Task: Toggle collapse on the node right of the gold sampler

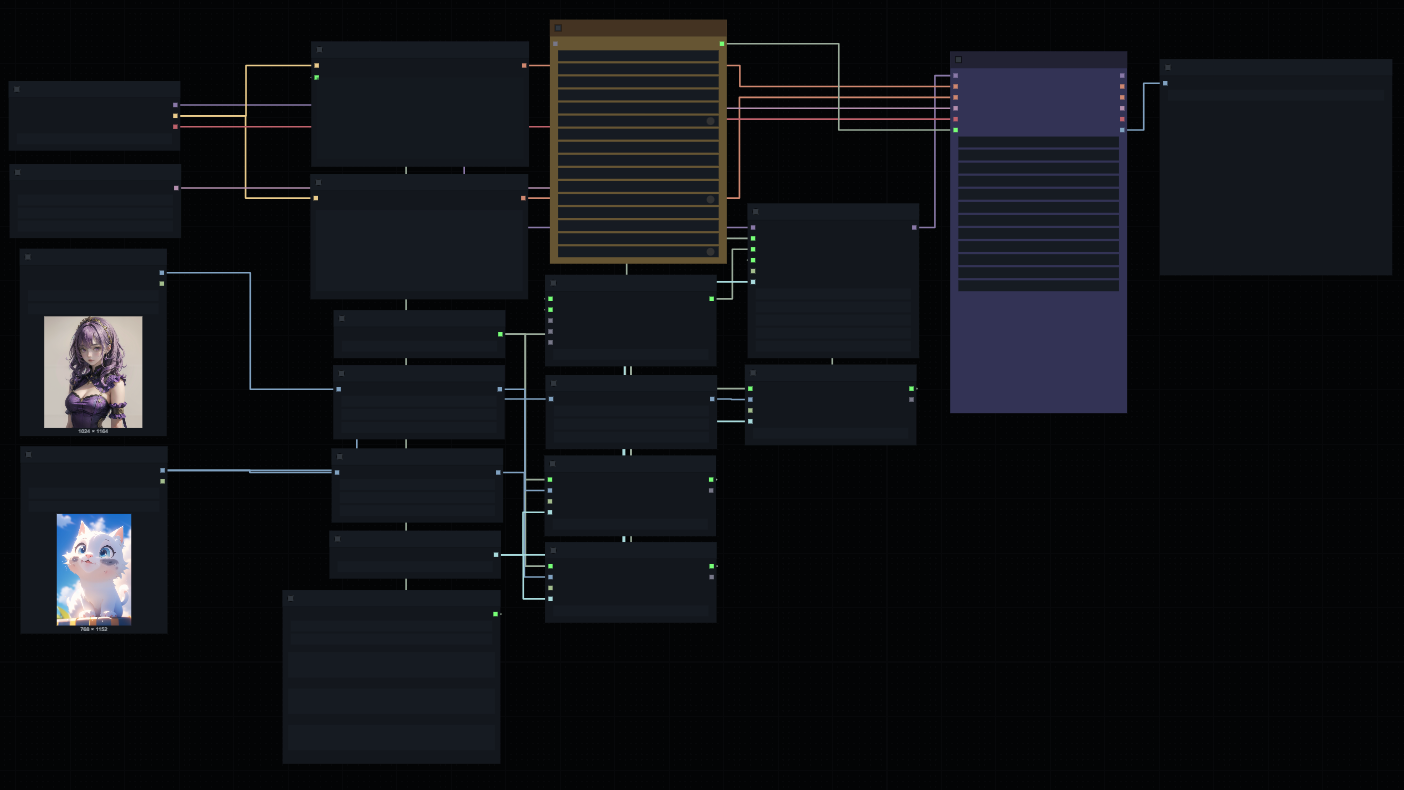Action: (x=755, y=212)
